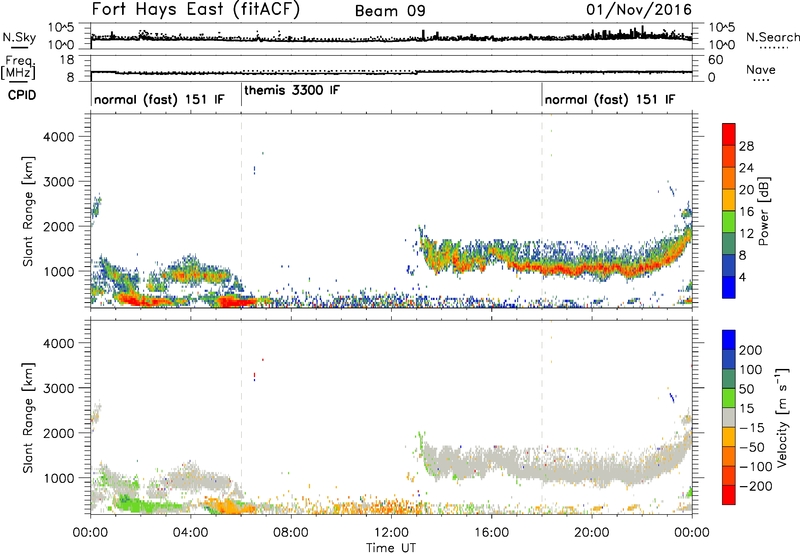Image resolution: width=800 pixels, height=554 pixels.
Task: Click the 'Time UT' axis label
Action: click(x=391, y=548)
